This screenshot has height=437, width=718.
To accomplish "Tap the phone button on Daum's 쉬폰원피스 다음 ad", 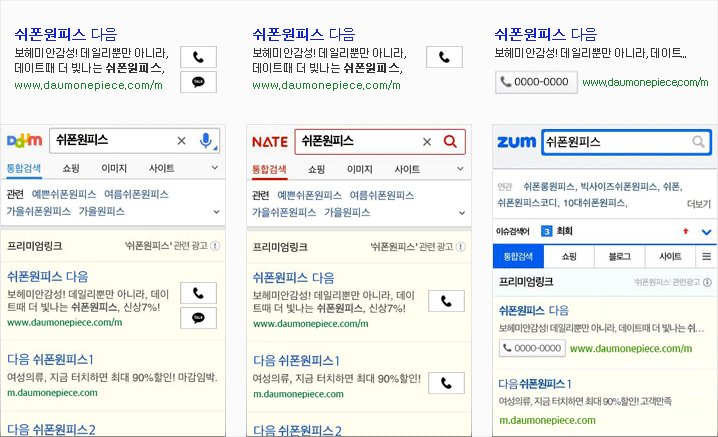I will (x=198, y=293).
